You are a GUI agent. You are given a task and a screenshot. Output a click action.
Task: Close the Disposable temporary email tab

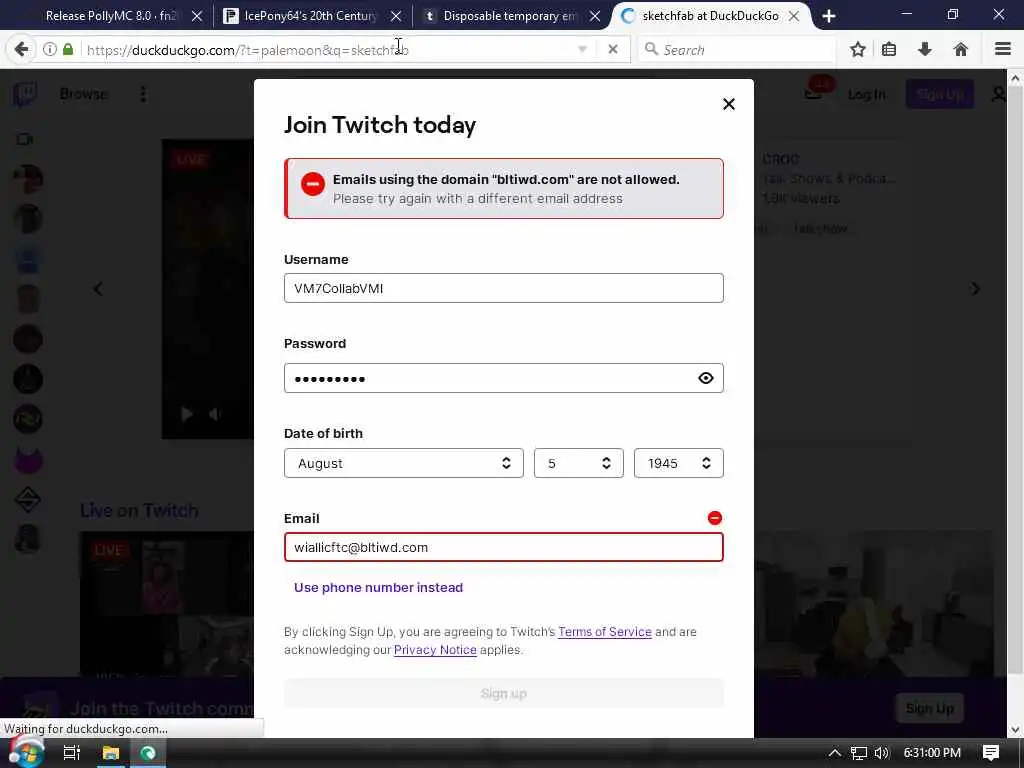coord(595,16)
